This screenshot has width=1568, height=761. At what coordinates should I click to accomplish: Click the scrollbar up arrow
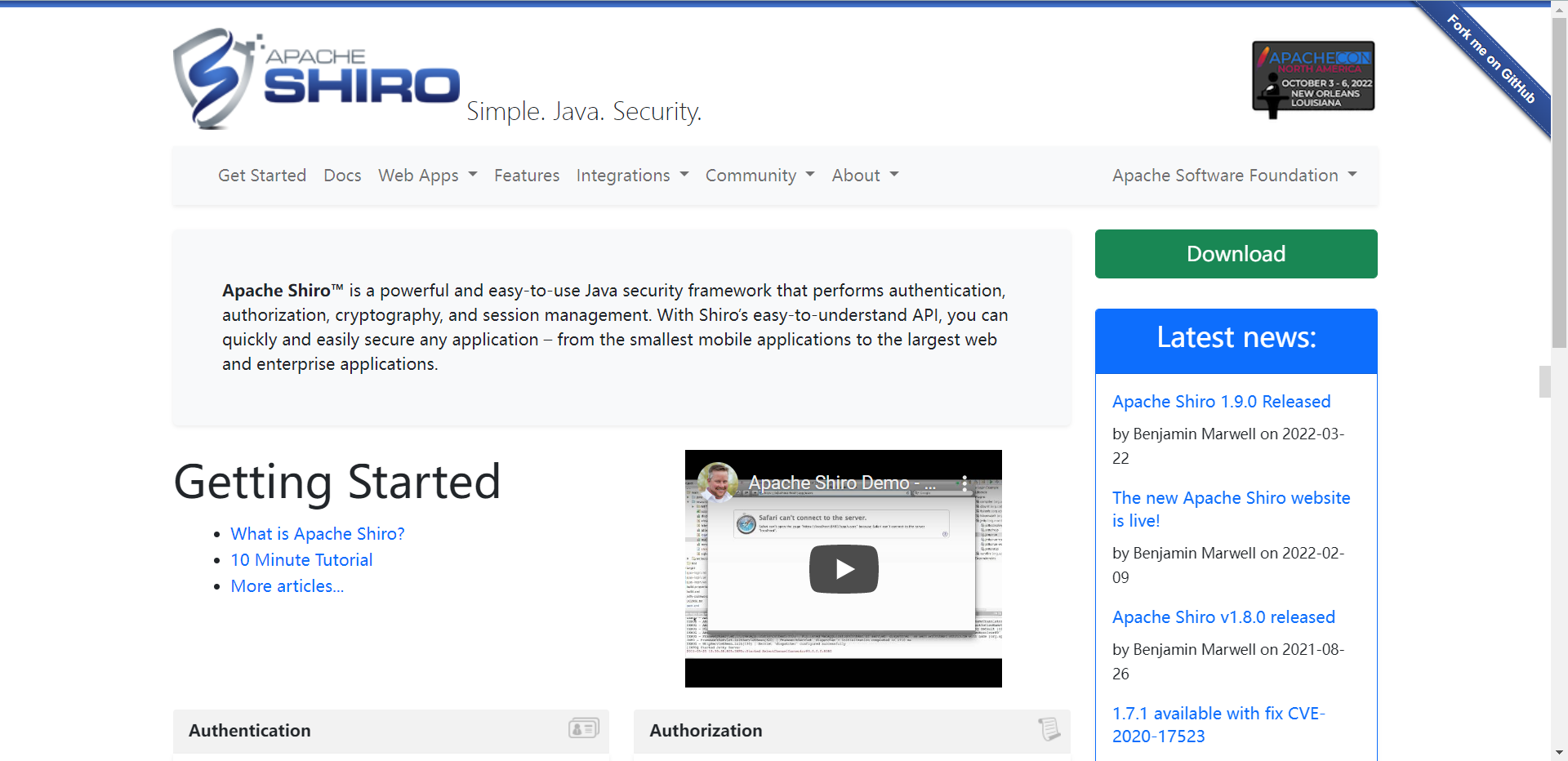1559,8
